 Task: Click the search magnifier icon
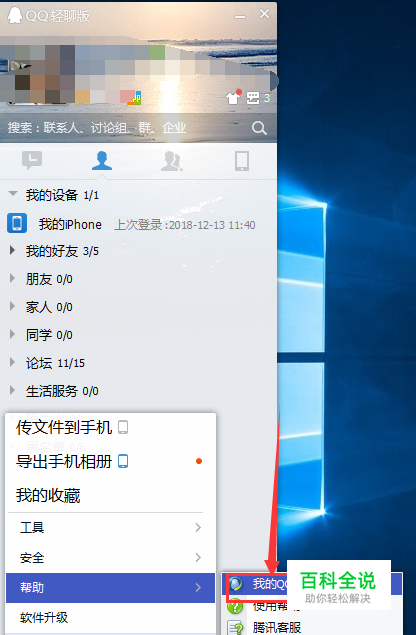click(259, 128)
